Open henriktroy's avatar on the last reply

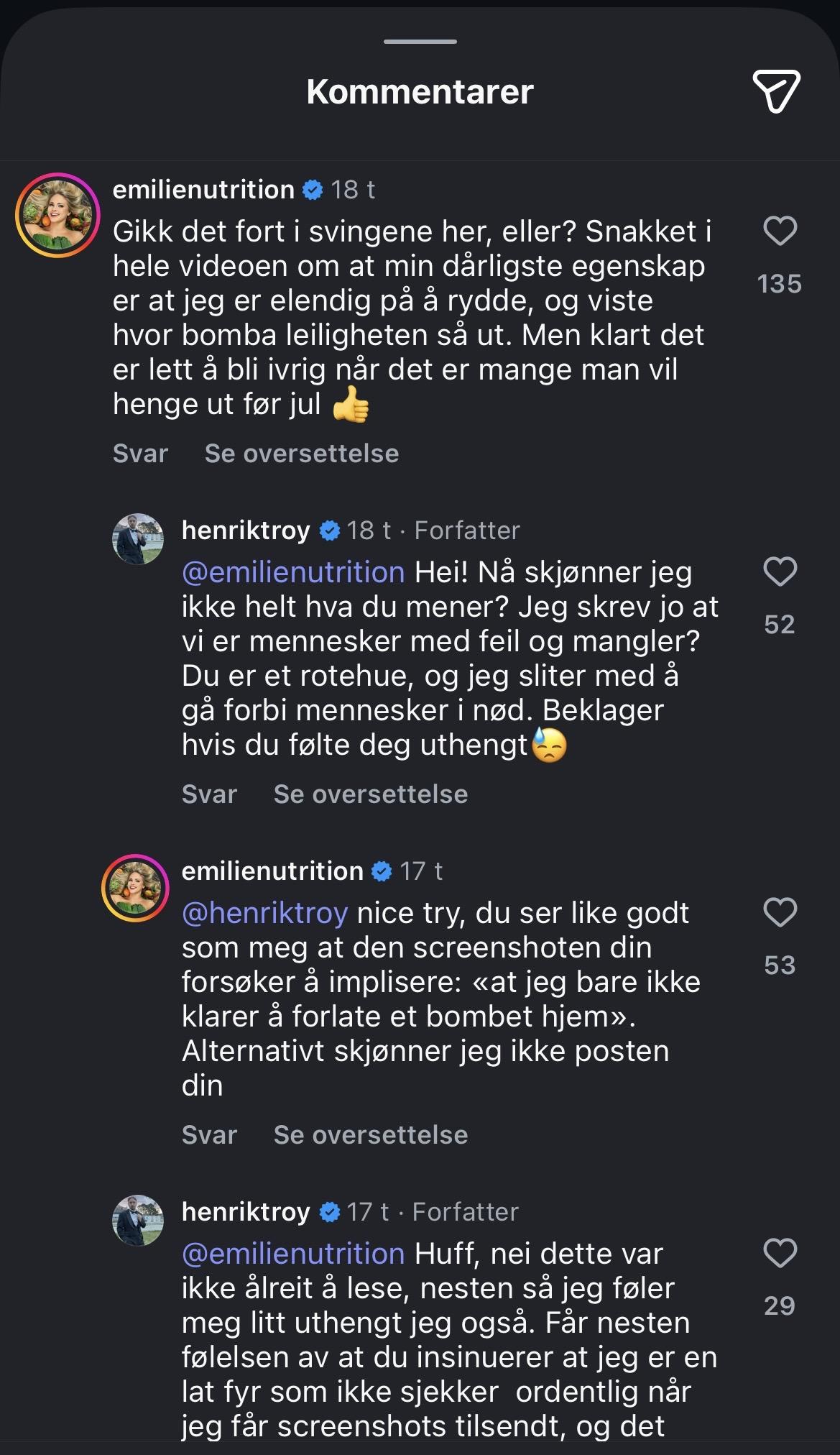click(138, 1220)
